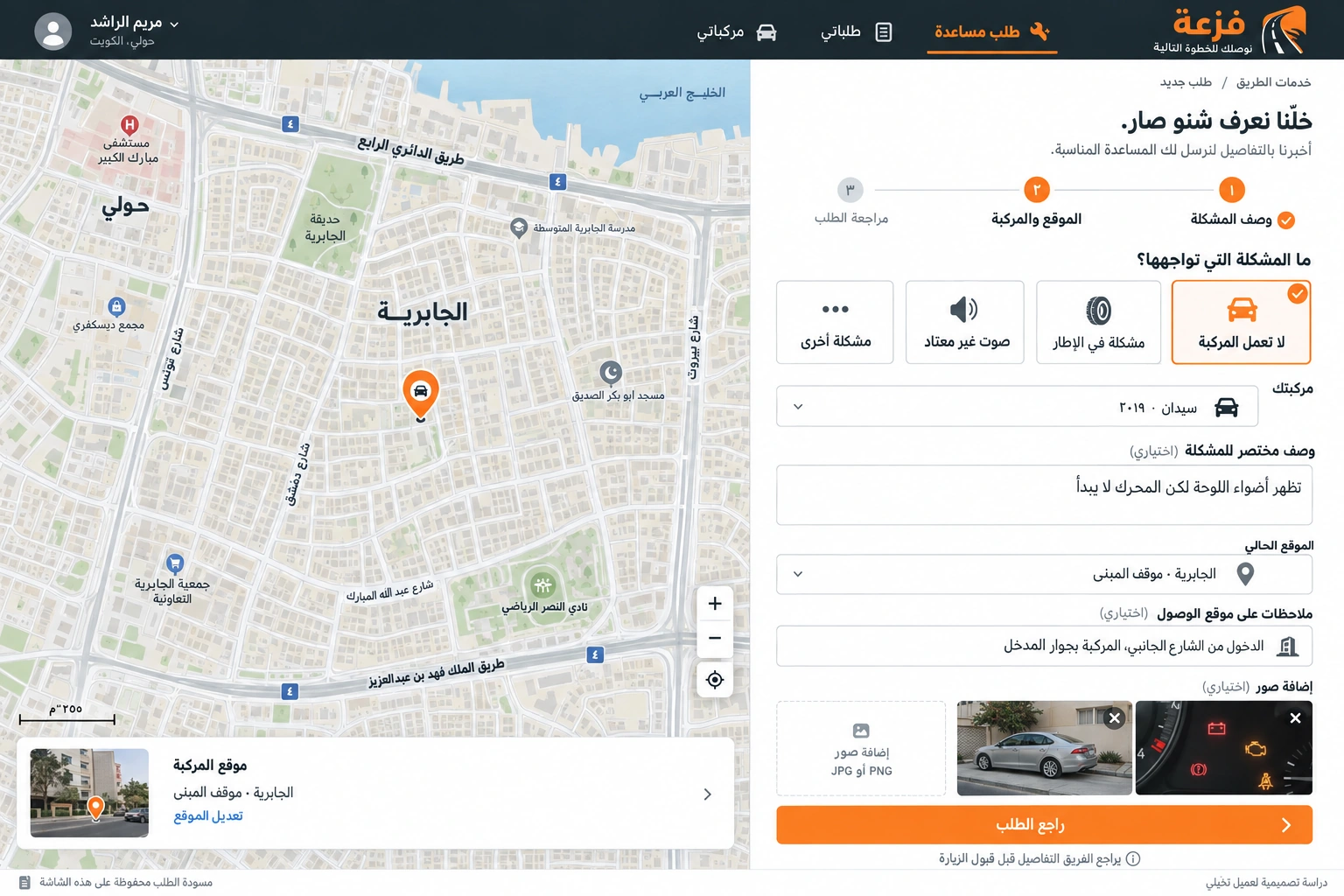Open the dashboard warning lights photo
Screen dimensions: 1344x896
[1224, 748]
